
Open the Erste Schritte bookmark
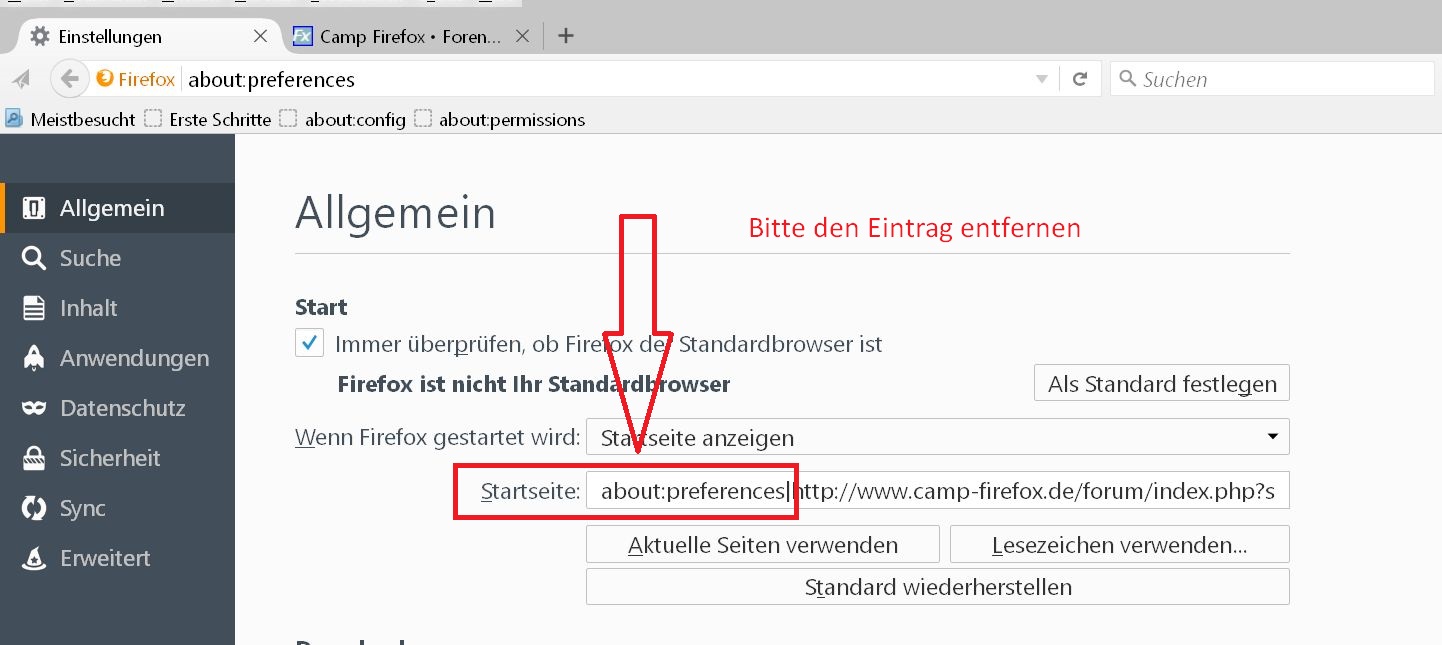pos(208,119)
